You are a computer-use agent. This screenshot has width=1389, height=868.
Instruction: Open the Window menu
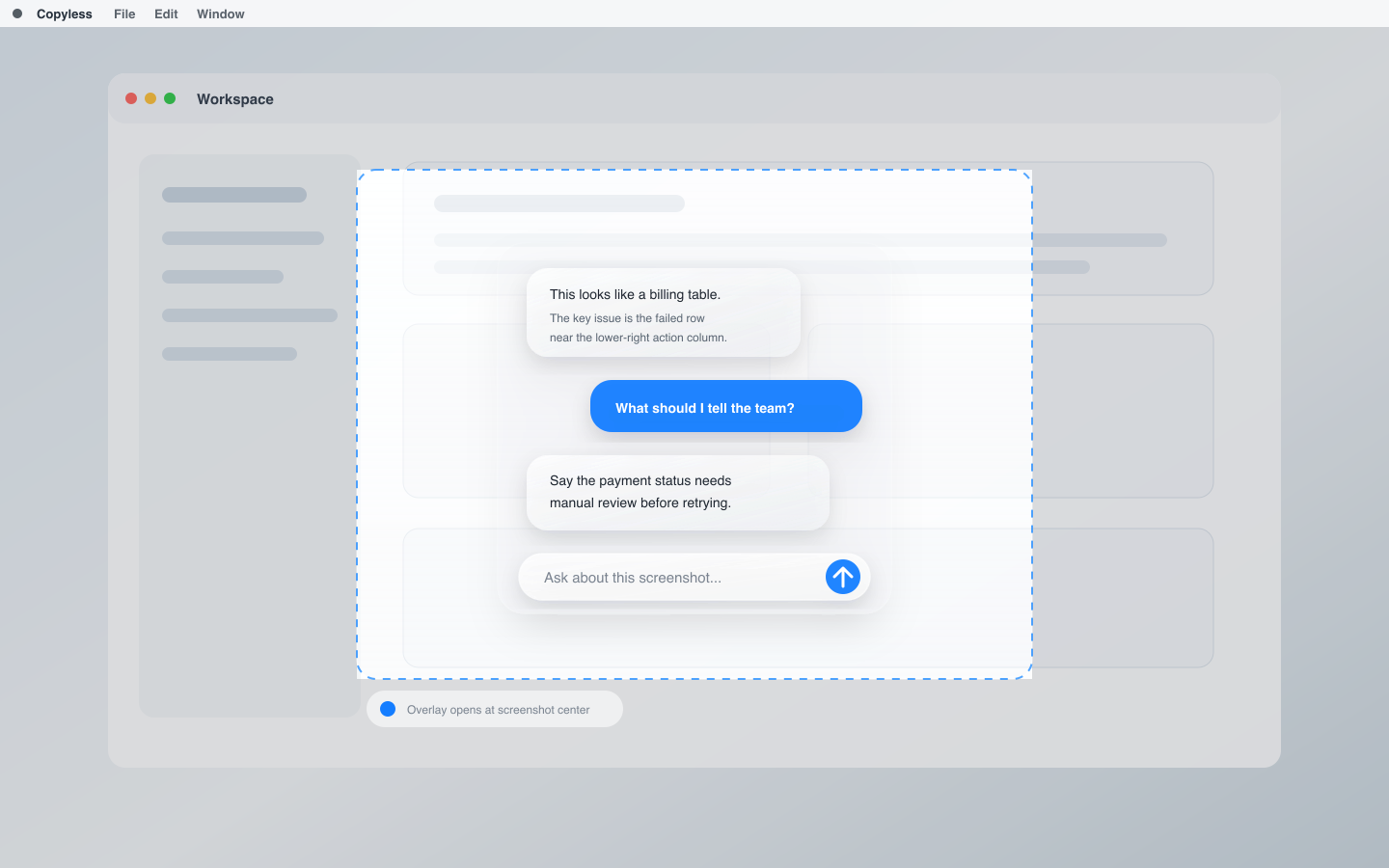pyautogui.click(x=221, y=14)
